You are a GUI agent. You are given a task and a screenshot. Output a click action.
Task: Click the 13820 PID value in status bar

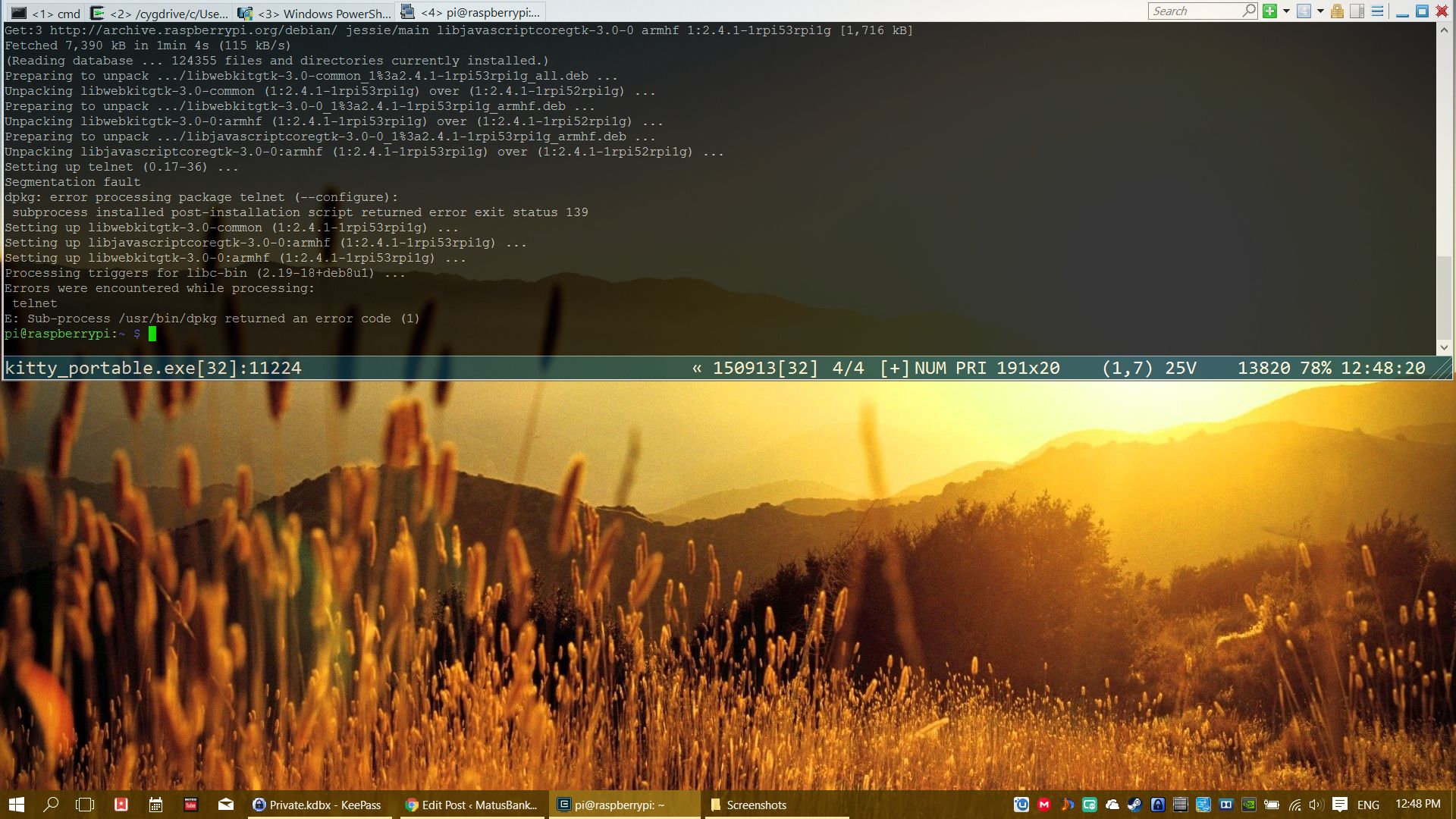pos(1264,368)
